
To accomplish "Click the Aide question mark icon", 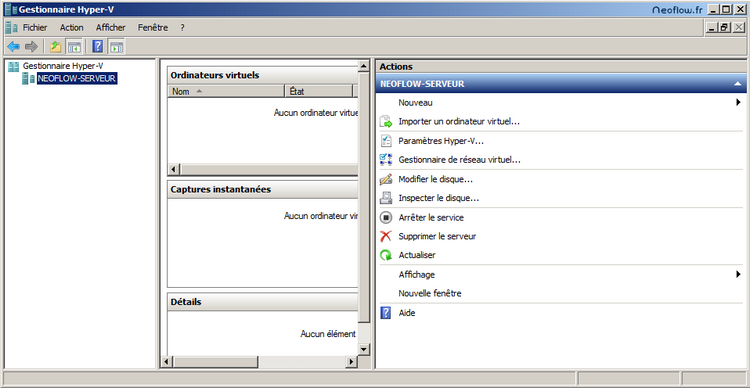I will coord(386,313).
